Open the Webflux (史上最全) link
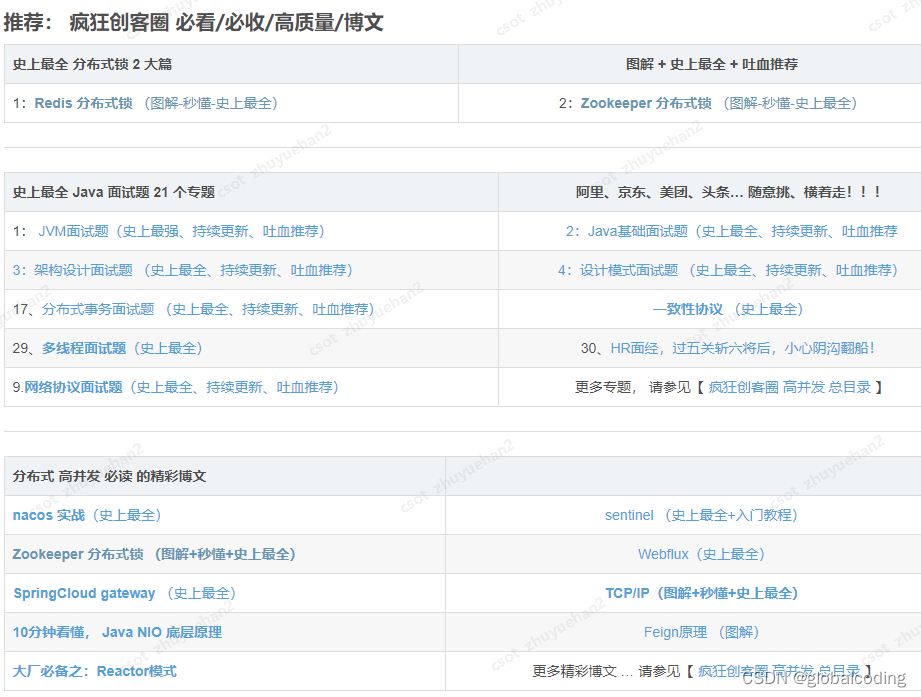 coord(701,554)
